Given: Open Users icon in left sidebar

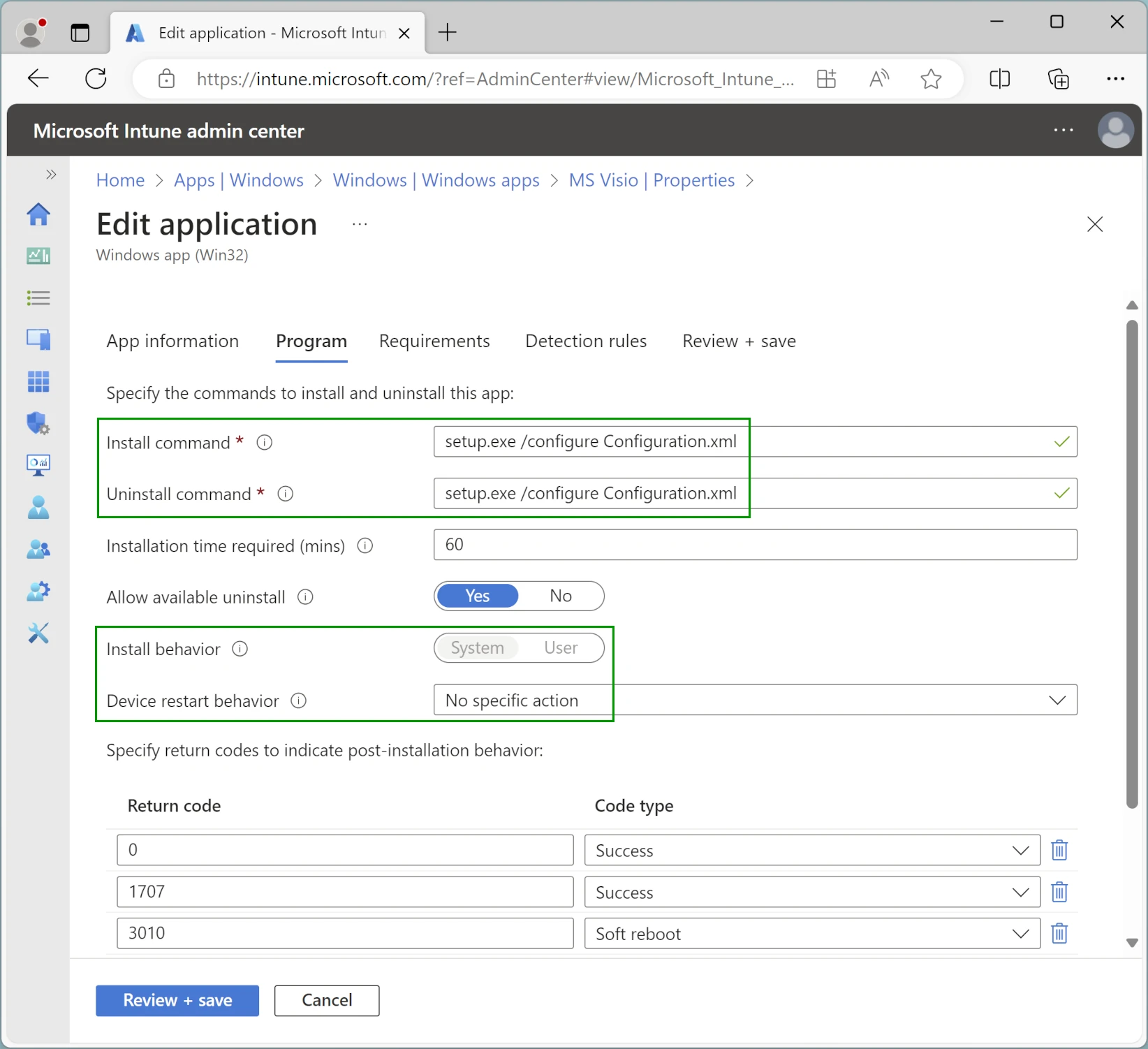Looking at the screenshot, I should tap(38, 508).
